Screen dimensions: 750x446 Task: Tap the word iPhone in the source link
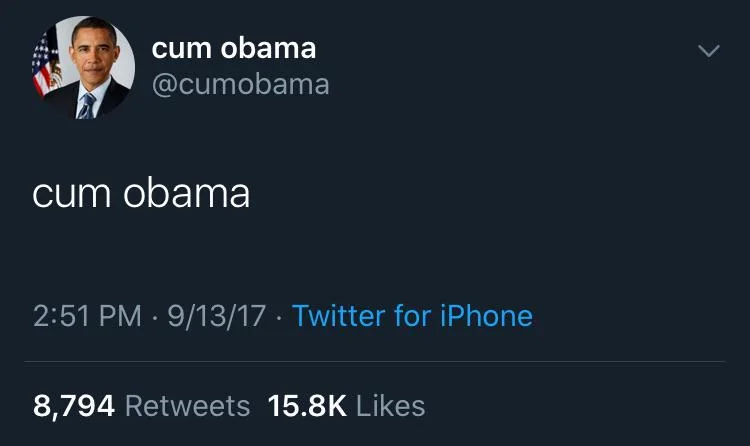[x=486, y=317]
